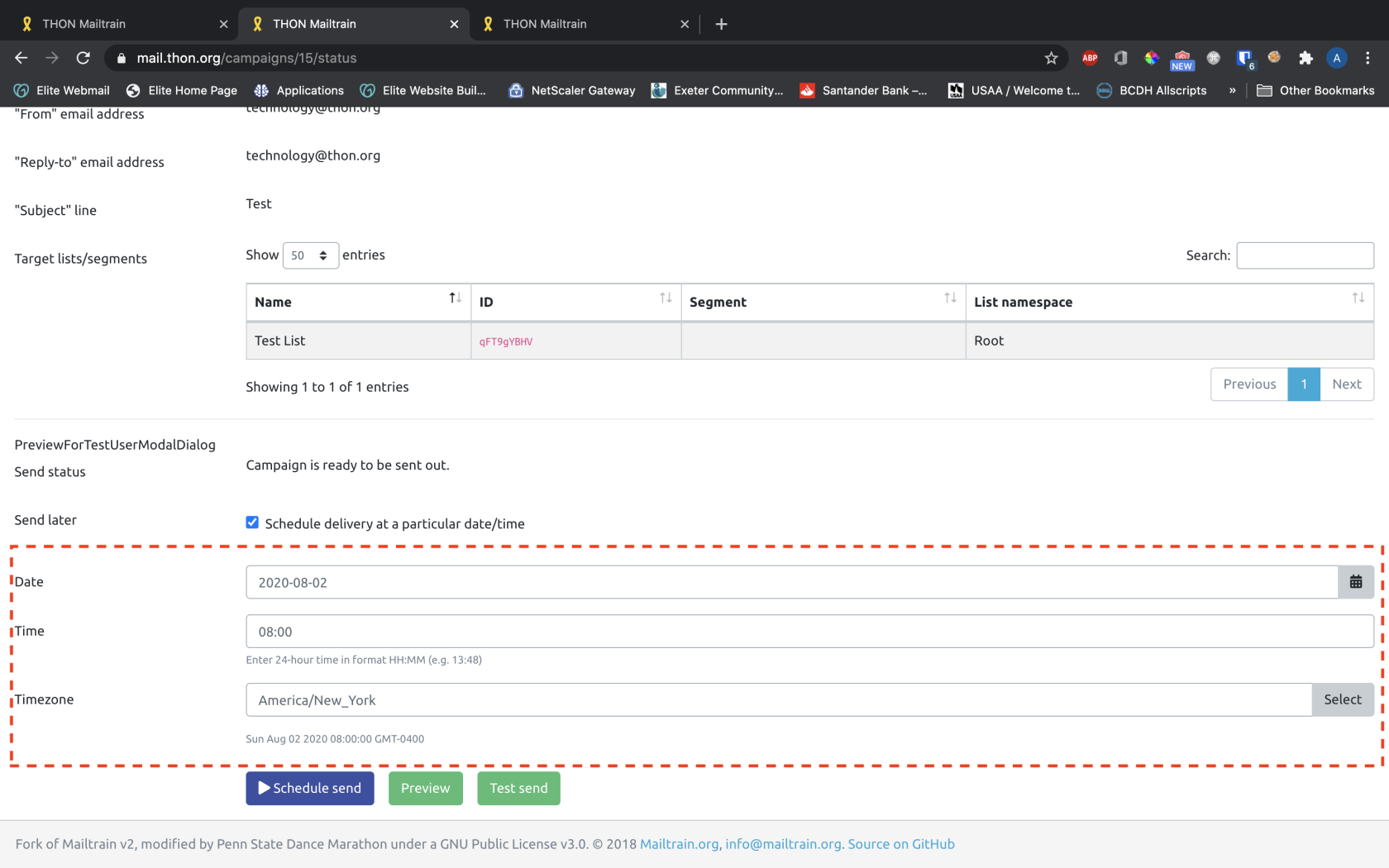Click the extension icon with NEW badge

click(1182, 60)
